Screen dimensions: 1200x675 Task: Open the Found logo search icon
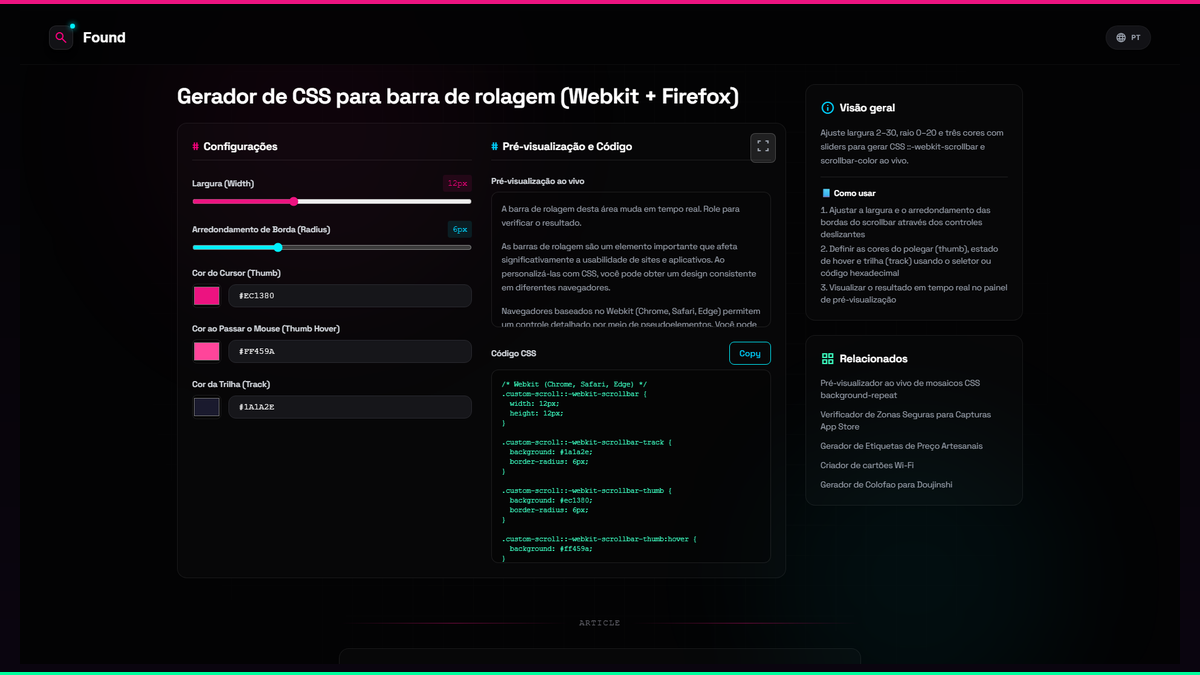point(61,38)
